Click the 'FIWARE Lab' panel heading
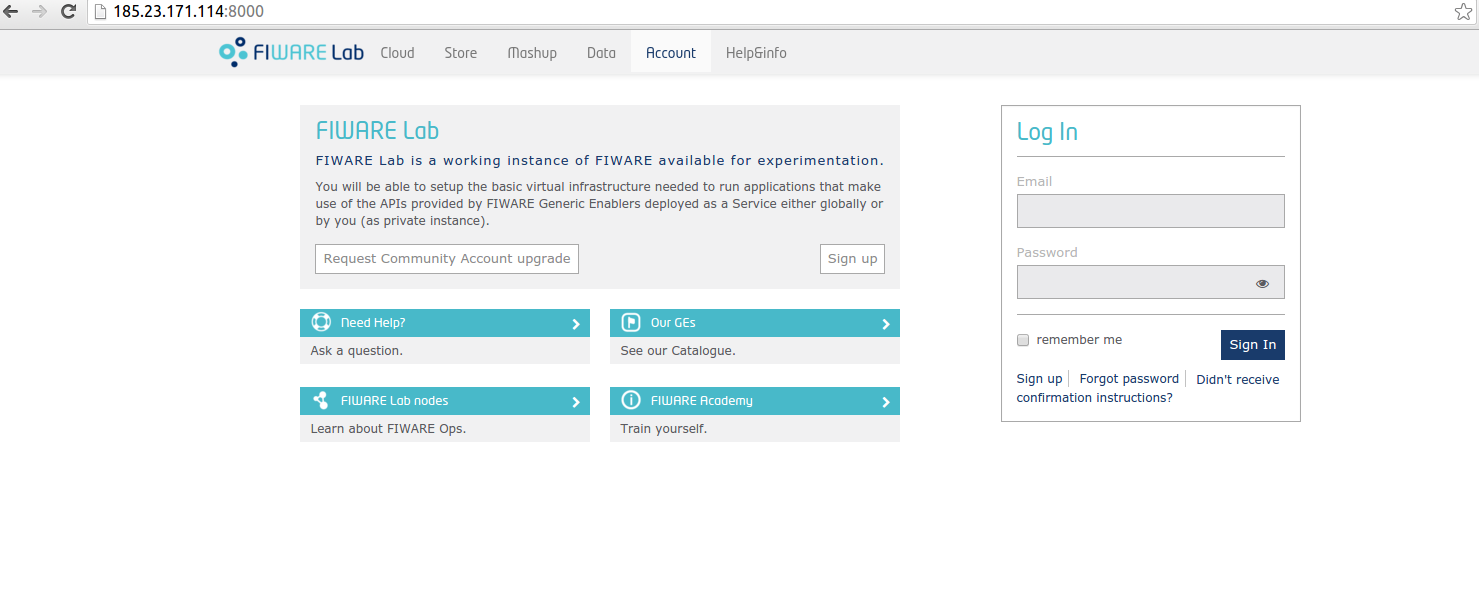The width and height of the screenshot is (1479, 597). (x=377, y=131)
